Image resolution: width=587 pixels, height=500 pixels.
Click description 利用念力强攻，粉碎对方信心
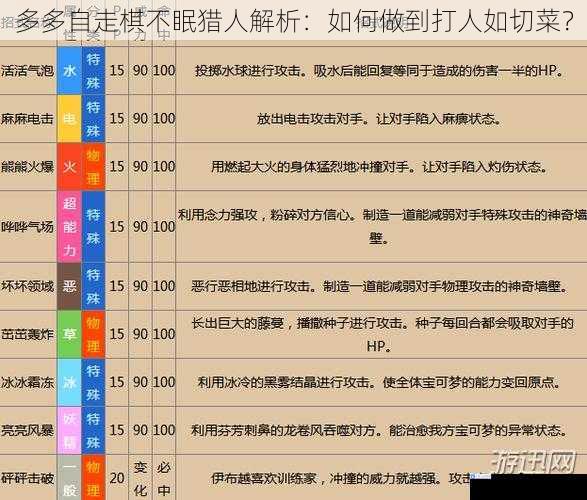[x=267, y=215]
